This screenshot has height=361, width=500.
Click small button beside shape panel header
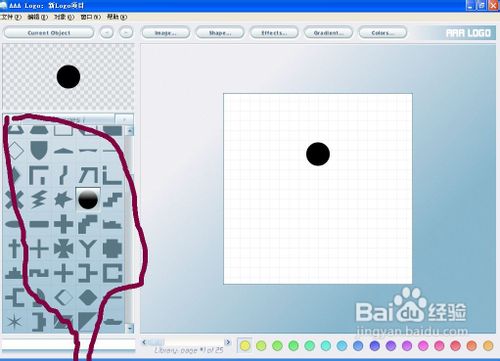point(124,118)
